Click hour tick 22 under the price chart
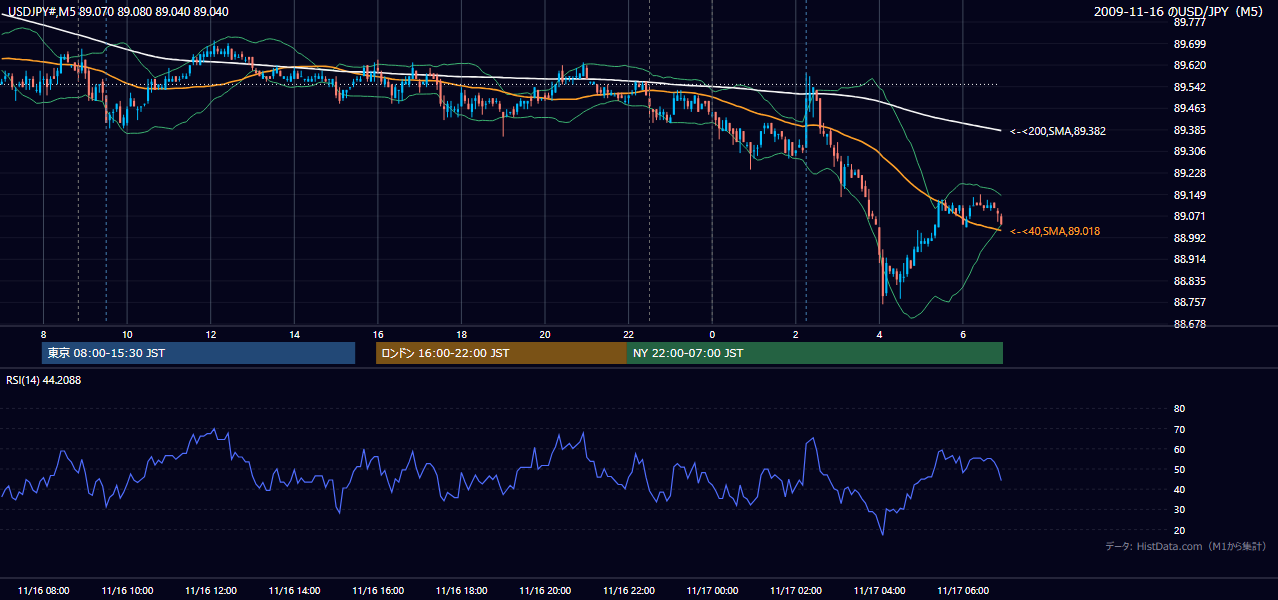The width and height of the screenshot is (1278, 600). 629,334
